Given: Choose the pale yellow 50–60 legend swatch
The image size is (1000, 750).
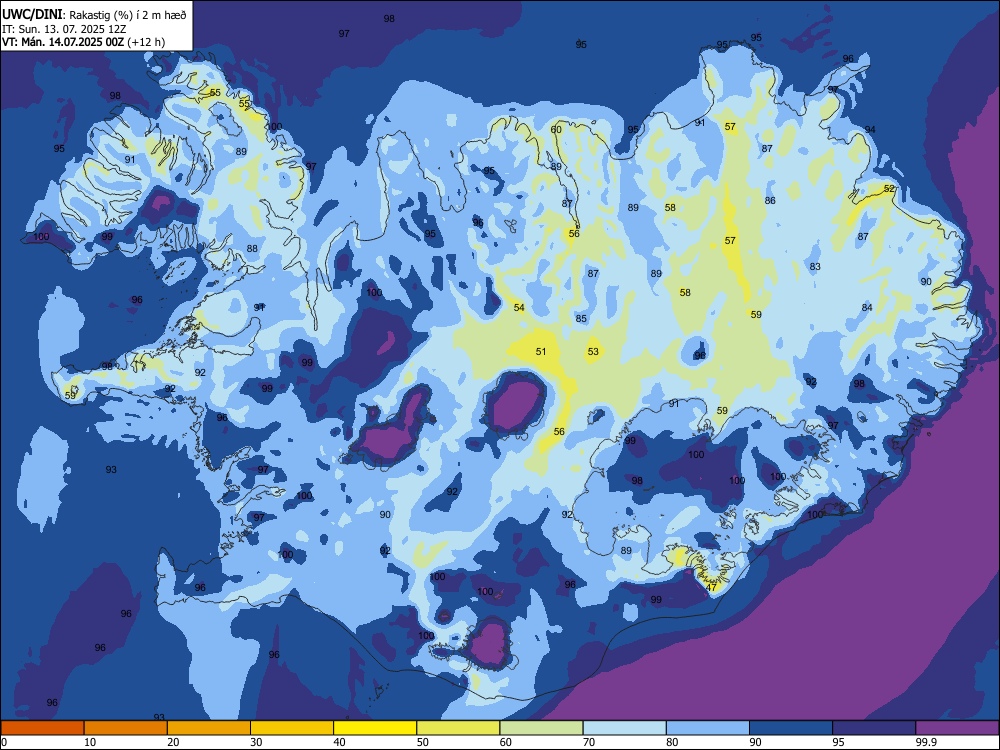Looking at the screenshot, I should pyautogui.click(x=458, y=728).
